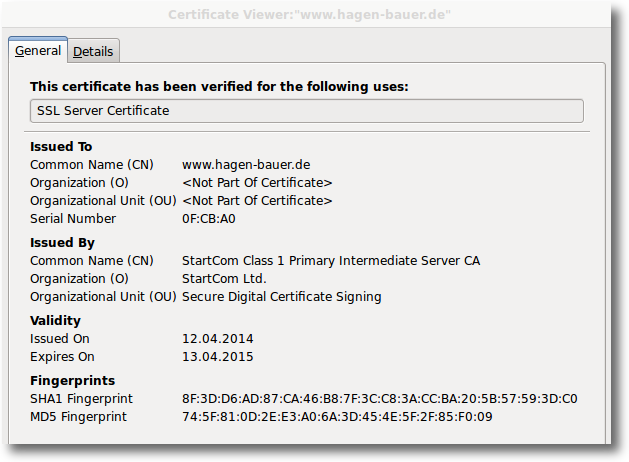Open the Details tab
This screenshot has width=629, height=462.
[93, 51]
